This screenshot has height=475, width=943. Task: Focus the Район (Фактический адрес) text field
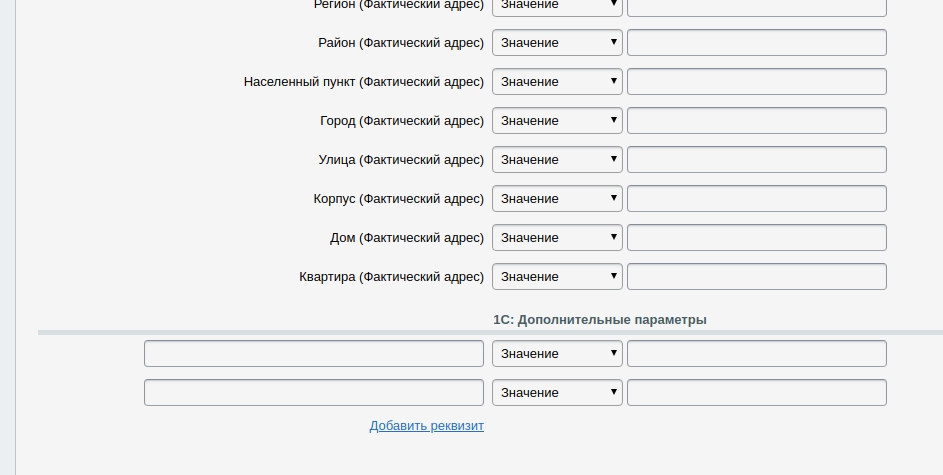pos(756,43)
